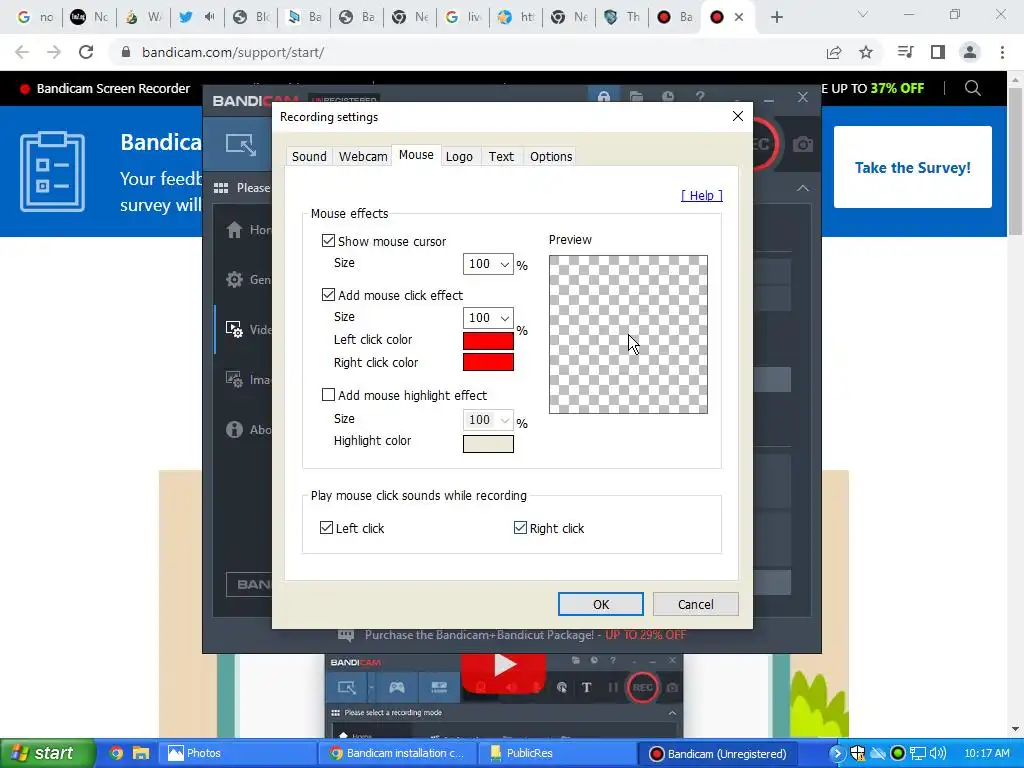Screen dimensions: 1024x768
Task: Open Bandicam Home sidebar item
Action: (x=248, y=230)
